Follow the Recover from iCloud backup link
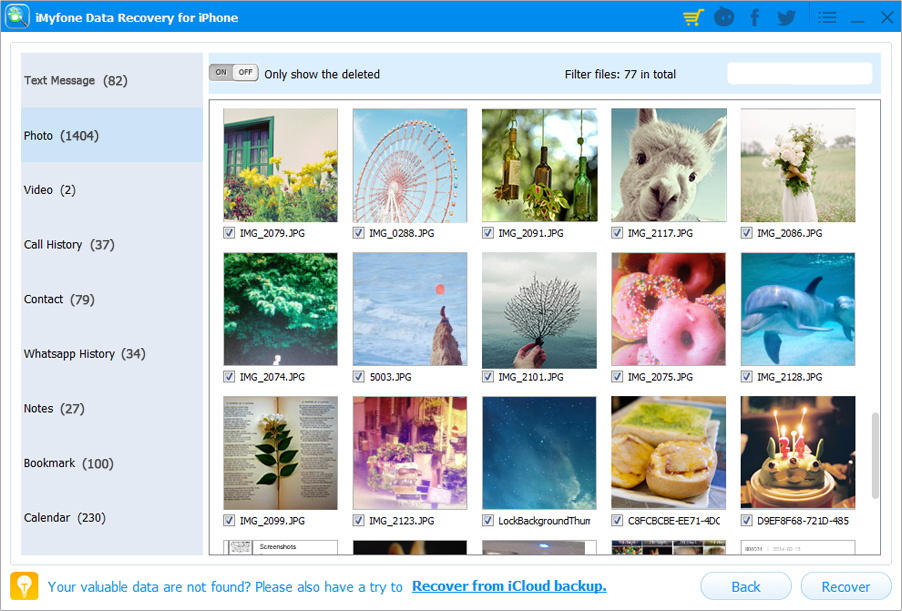902x611 pixels. [509, 586]
